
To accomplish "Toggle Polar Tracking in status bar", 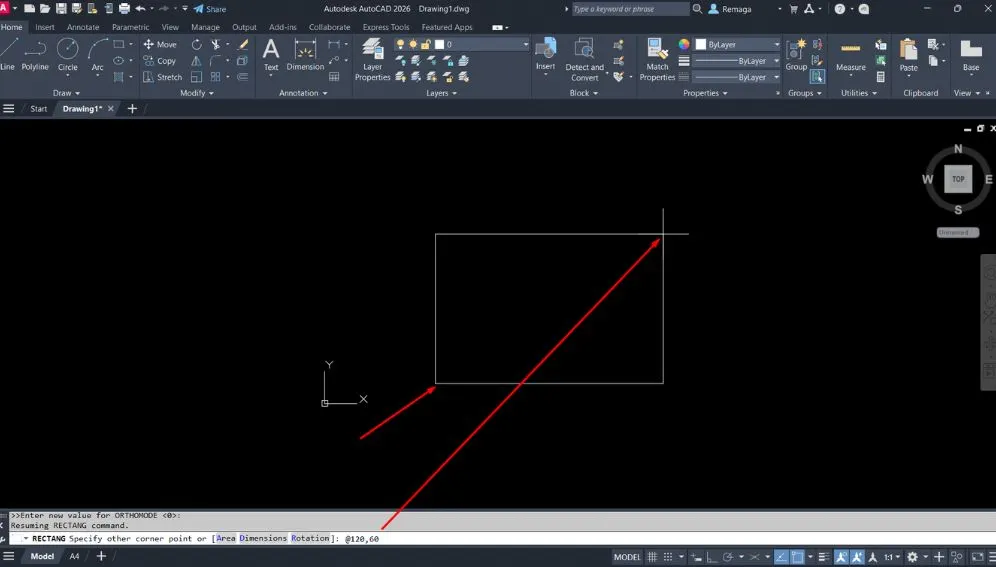I will tap(729, 557).
